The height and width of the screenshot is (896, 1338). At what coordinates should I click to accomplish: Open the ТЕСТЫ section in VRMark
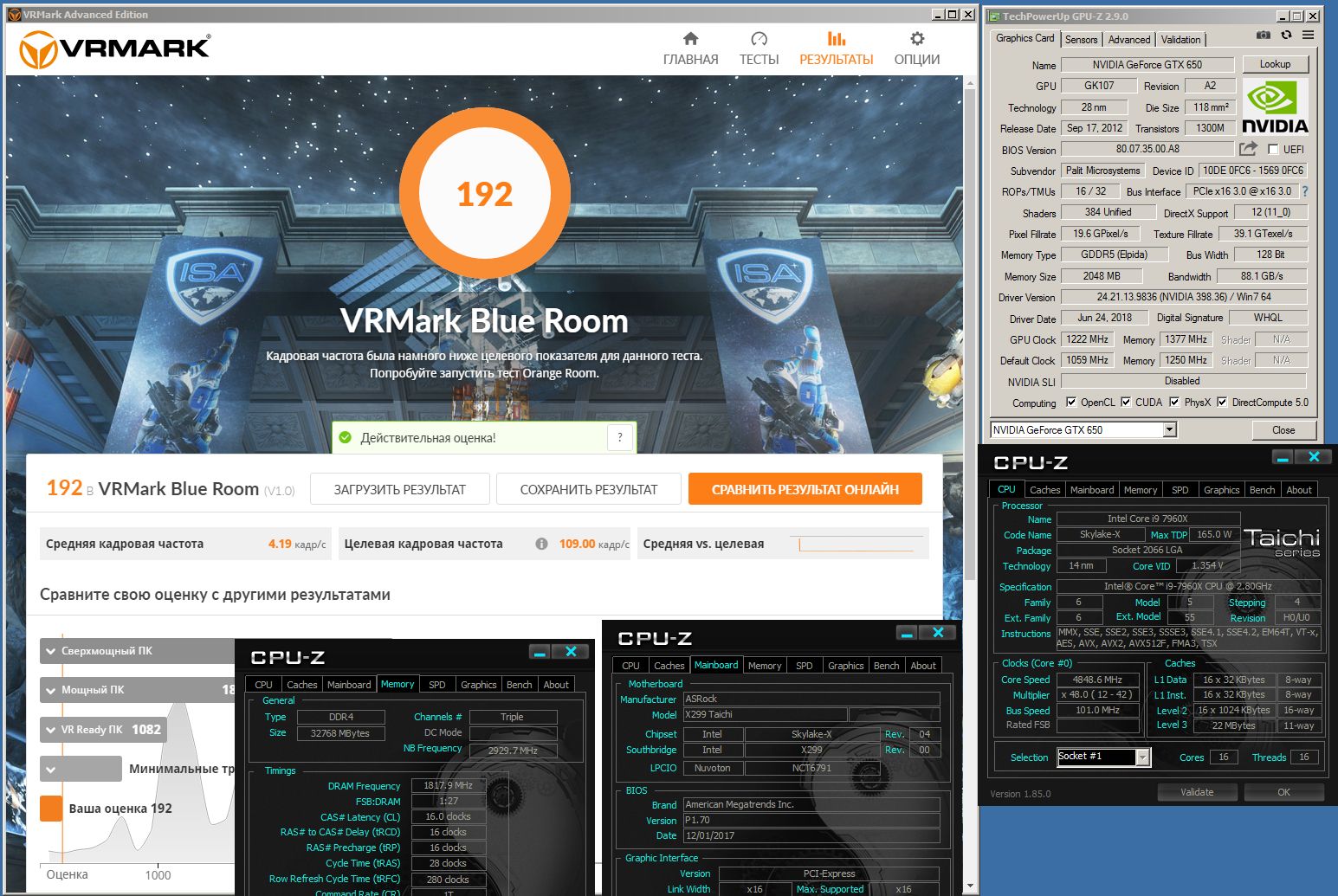pyautogui.click(x=759, y=48)
